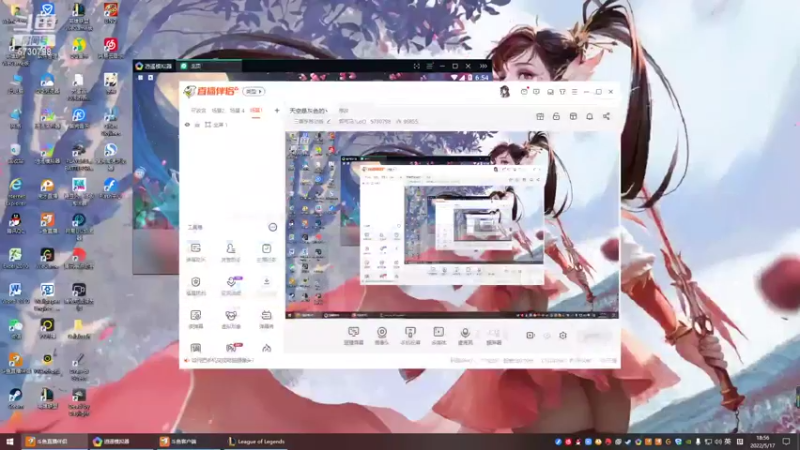Toggle visibility eye of the 全屏 source
This screenshot has width=800, height=450.
click(x=187, y=124)
